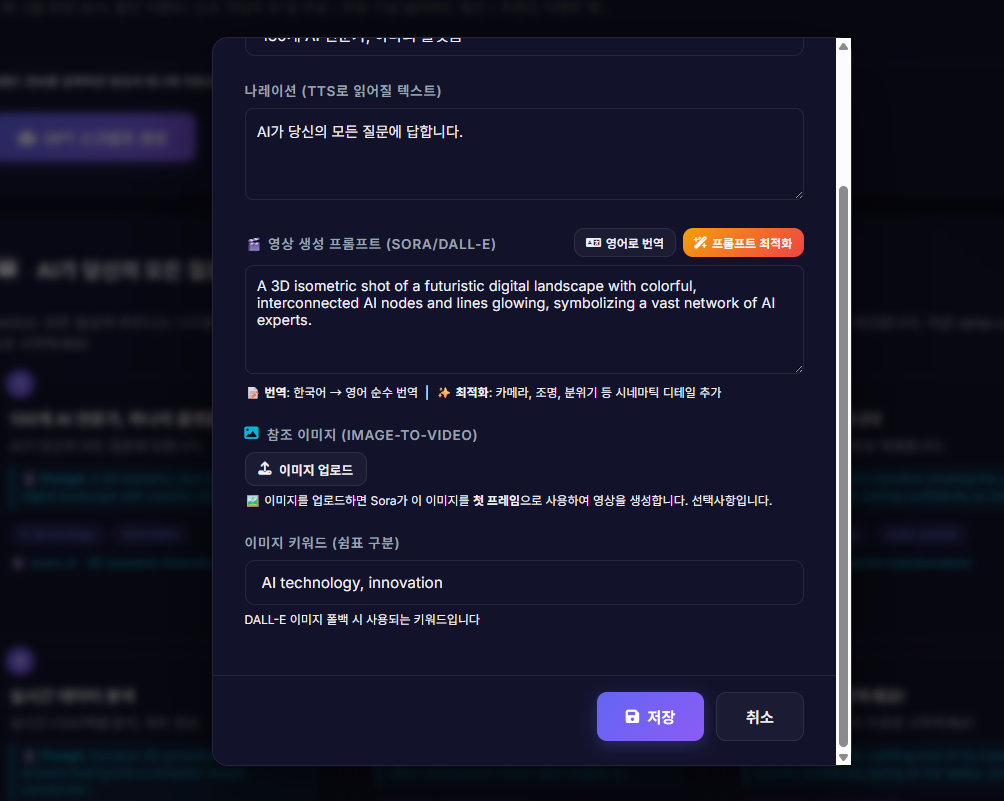The height and width of the screenshot is (801, 1004).
Task: Optimize prompt with 프롬프트 최적화 button
Action: (x=743, y=243)
